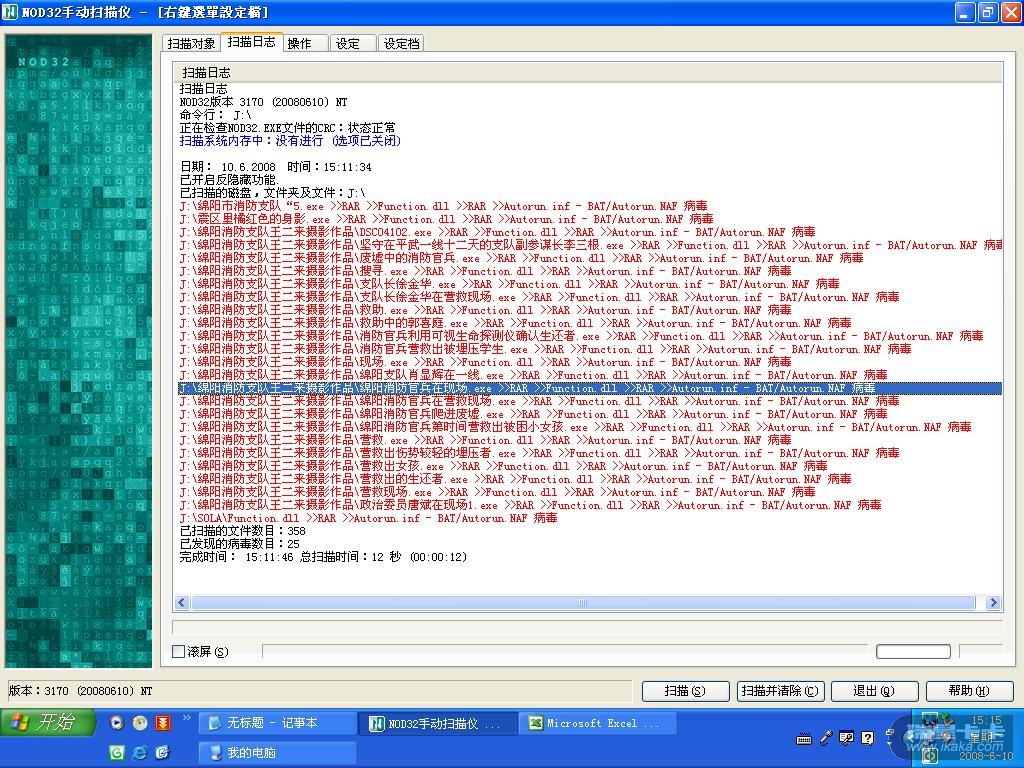
Task: Switch to the 扫描对象 tab
Action: (191, 43)
